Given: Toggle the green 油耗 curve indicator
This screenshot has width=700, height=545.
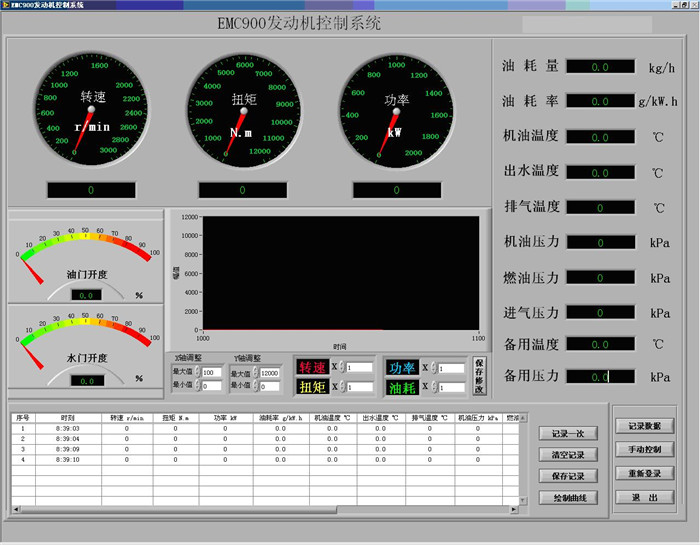Looking at the screenshot, I should [x=402, y=386].
